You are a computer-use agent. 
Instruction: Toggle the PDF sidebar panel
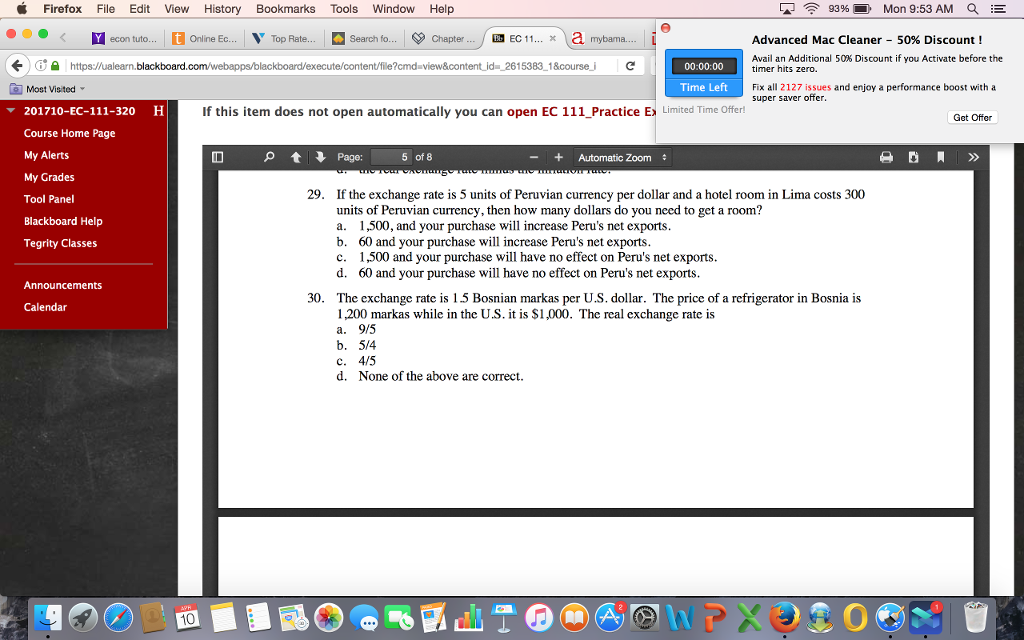[x=217, y=157]
